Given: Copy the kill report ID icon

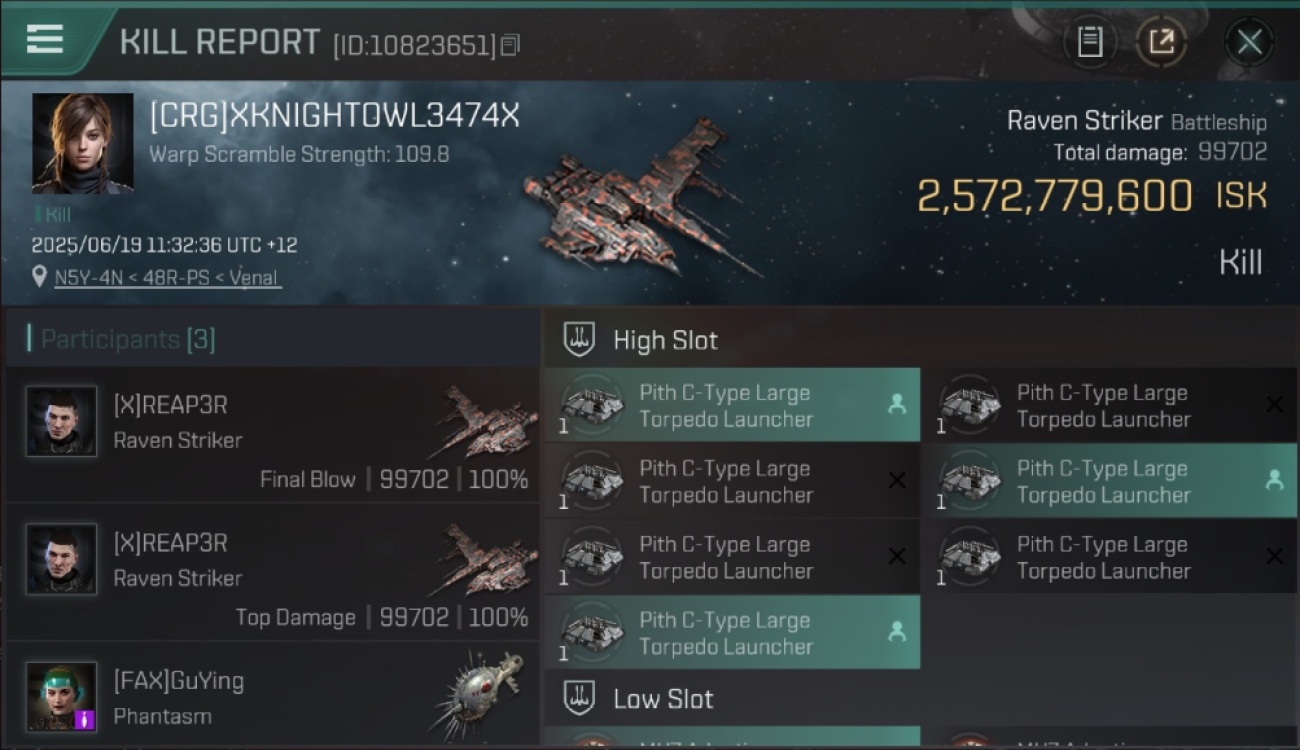Looking at the screenshot, I should click(x=510, y=45).
